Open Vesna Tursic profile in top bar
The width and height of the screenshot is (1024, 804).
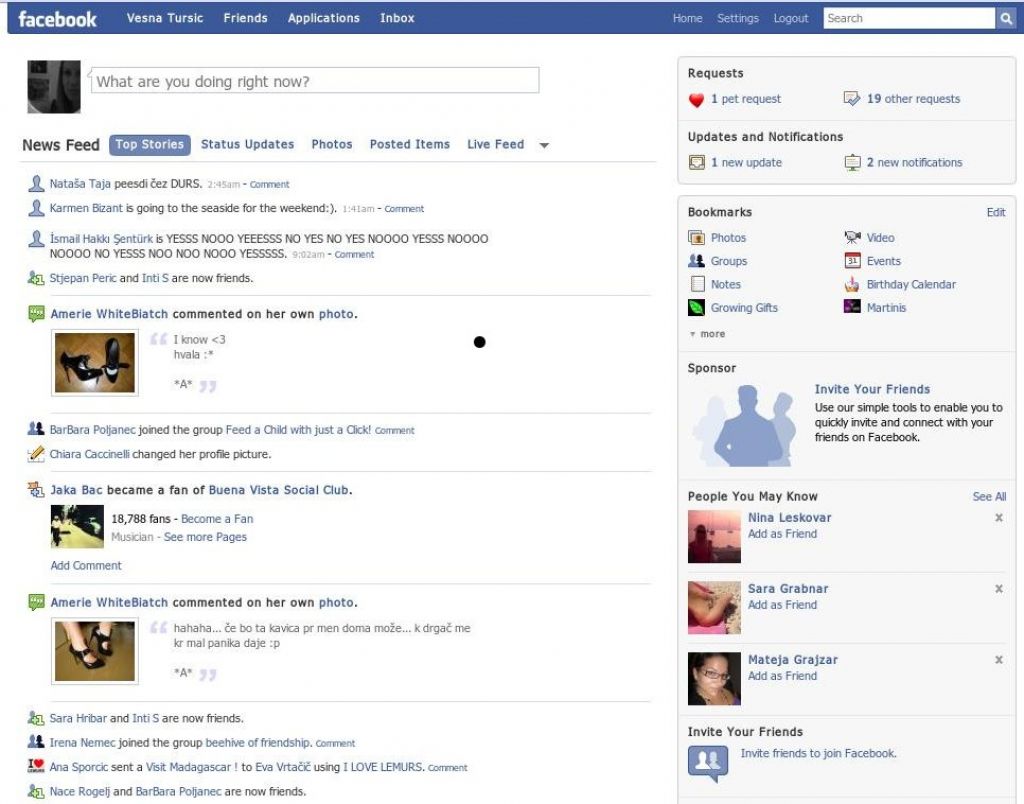coord(165,18)
